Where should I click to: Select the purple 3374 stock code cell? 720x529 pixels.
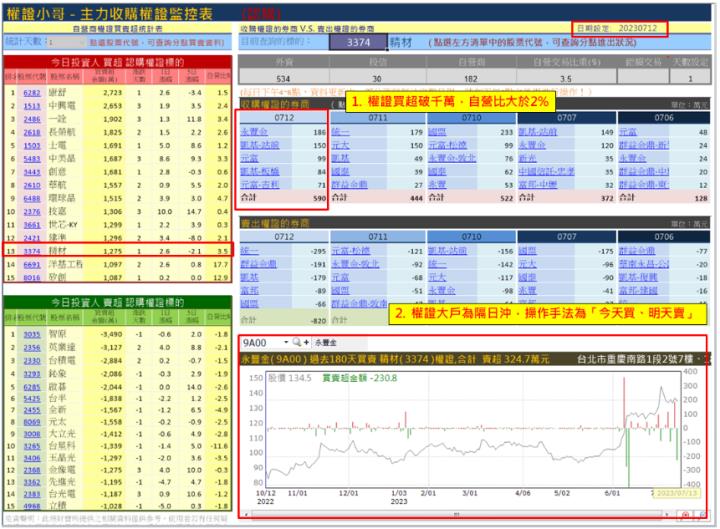[358, 42]
